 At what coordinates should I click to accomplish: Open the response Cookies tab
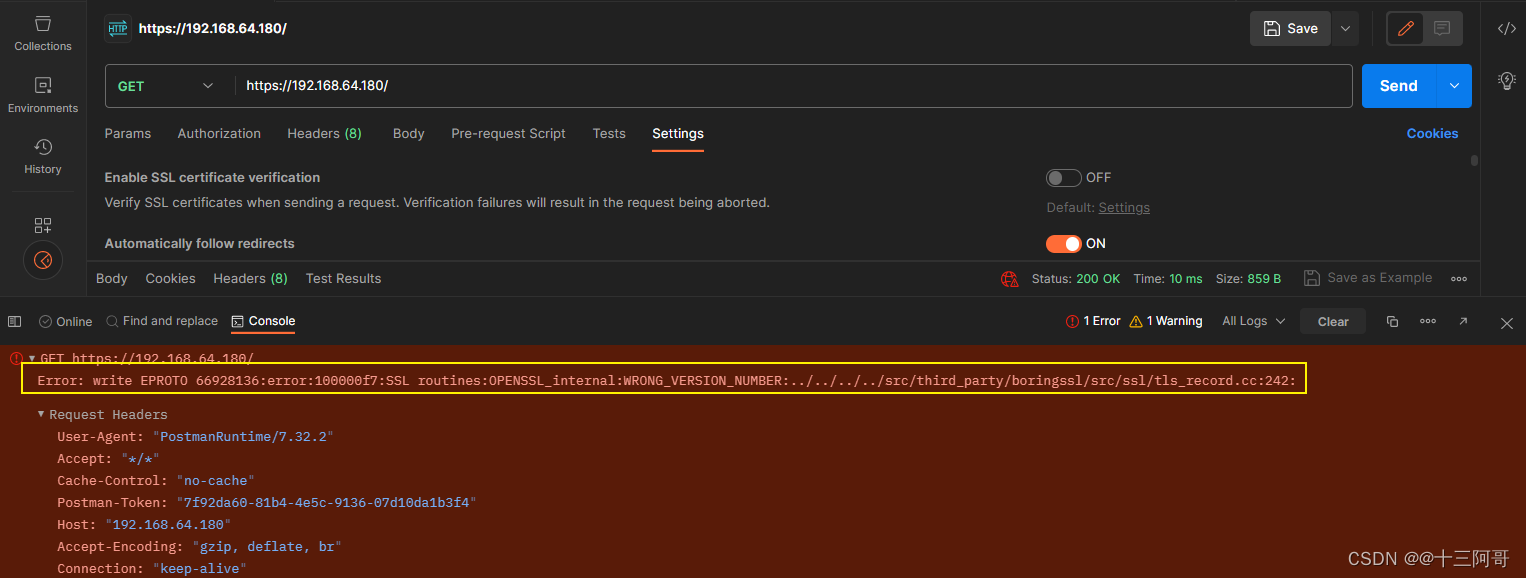click(170, 279)
